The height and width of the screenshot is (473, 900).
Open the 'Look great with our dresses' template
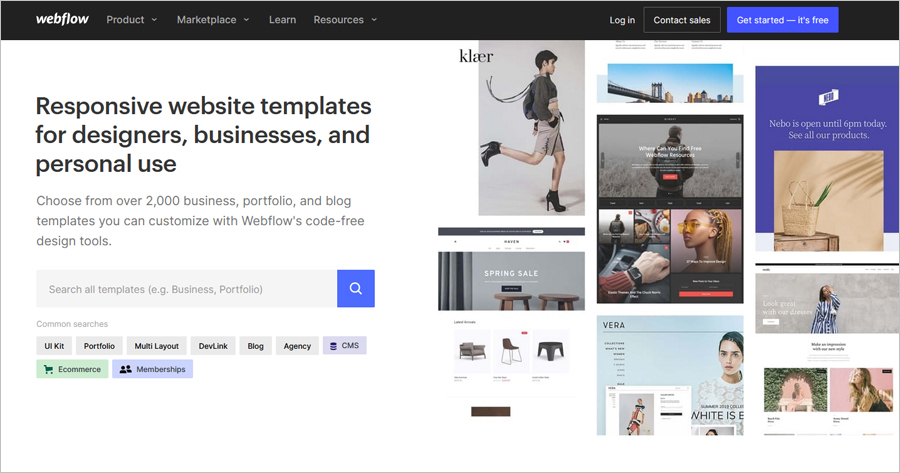[827, 349]
